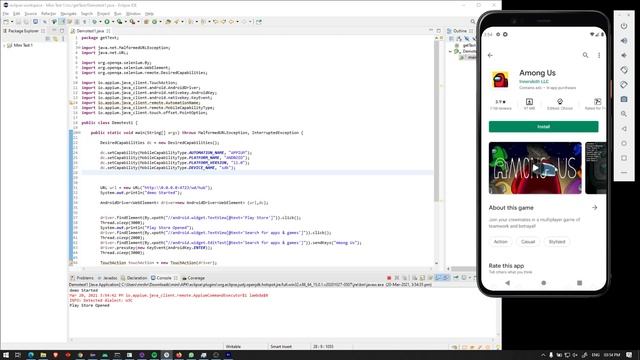The image size is (640, 360).
Task: Click the console text 'Play Store Opened'
Action: pos(89,305)
